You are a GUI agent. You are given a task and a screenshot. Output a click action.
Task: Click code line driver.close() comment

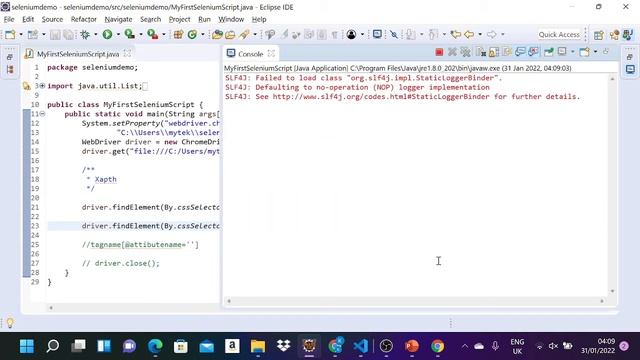[x=121, y=263]
